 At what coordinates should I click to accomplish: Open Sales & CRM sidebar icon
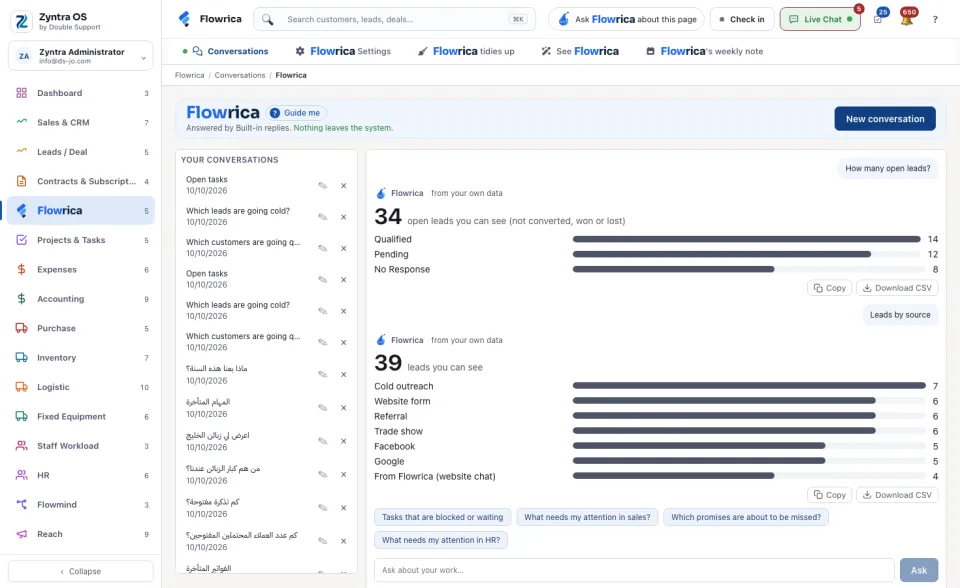click(x=21, y=122)
